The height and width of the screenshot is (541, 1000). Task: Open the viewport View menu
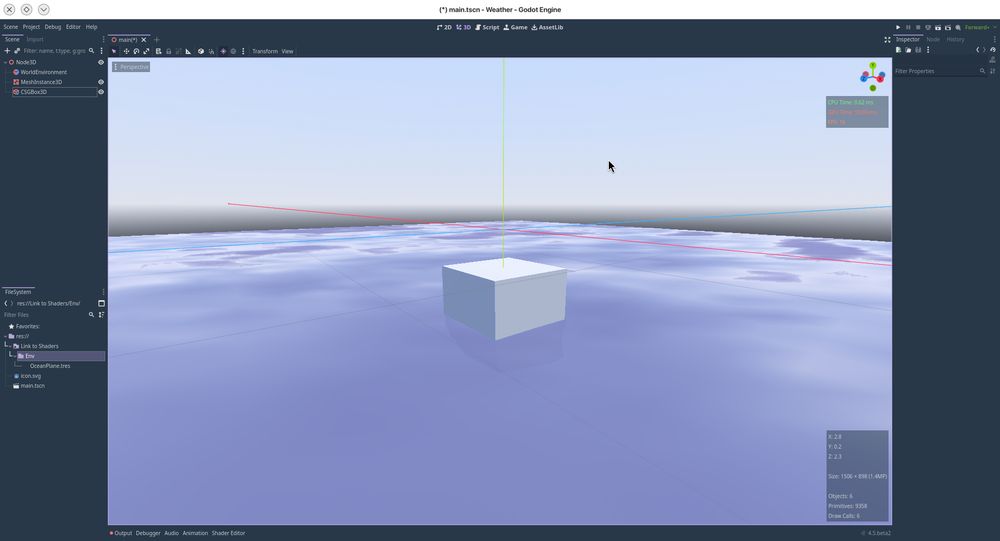coord(288,51)
